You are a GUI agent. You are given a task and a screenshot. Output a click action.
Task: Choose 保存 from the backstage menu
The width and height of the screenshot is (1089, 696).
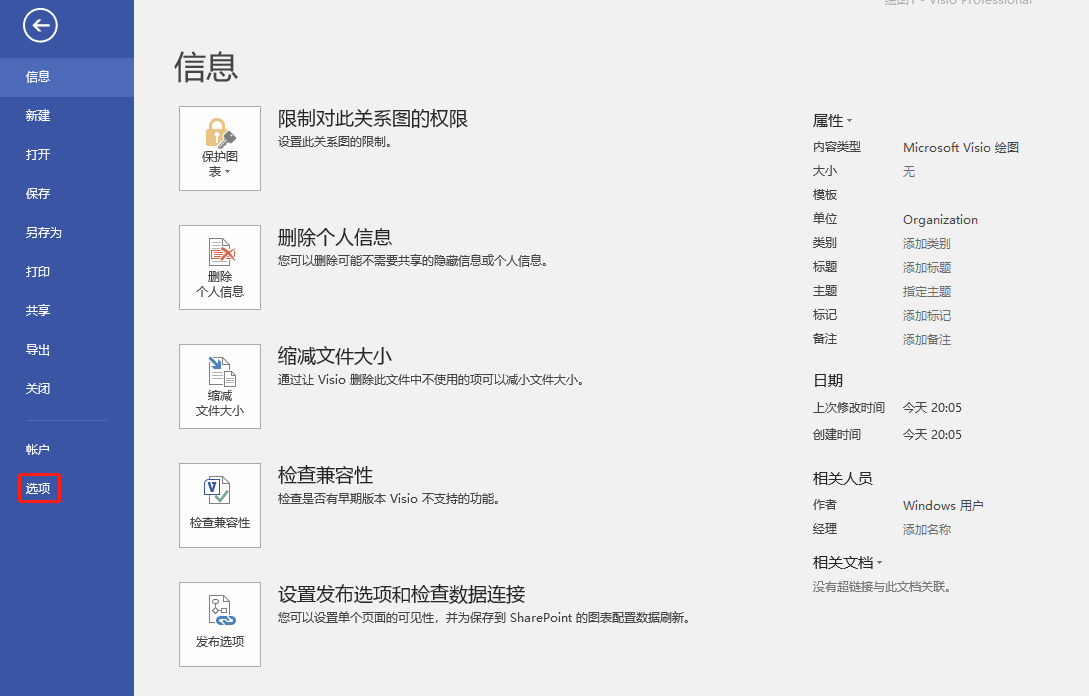[67, 194]
